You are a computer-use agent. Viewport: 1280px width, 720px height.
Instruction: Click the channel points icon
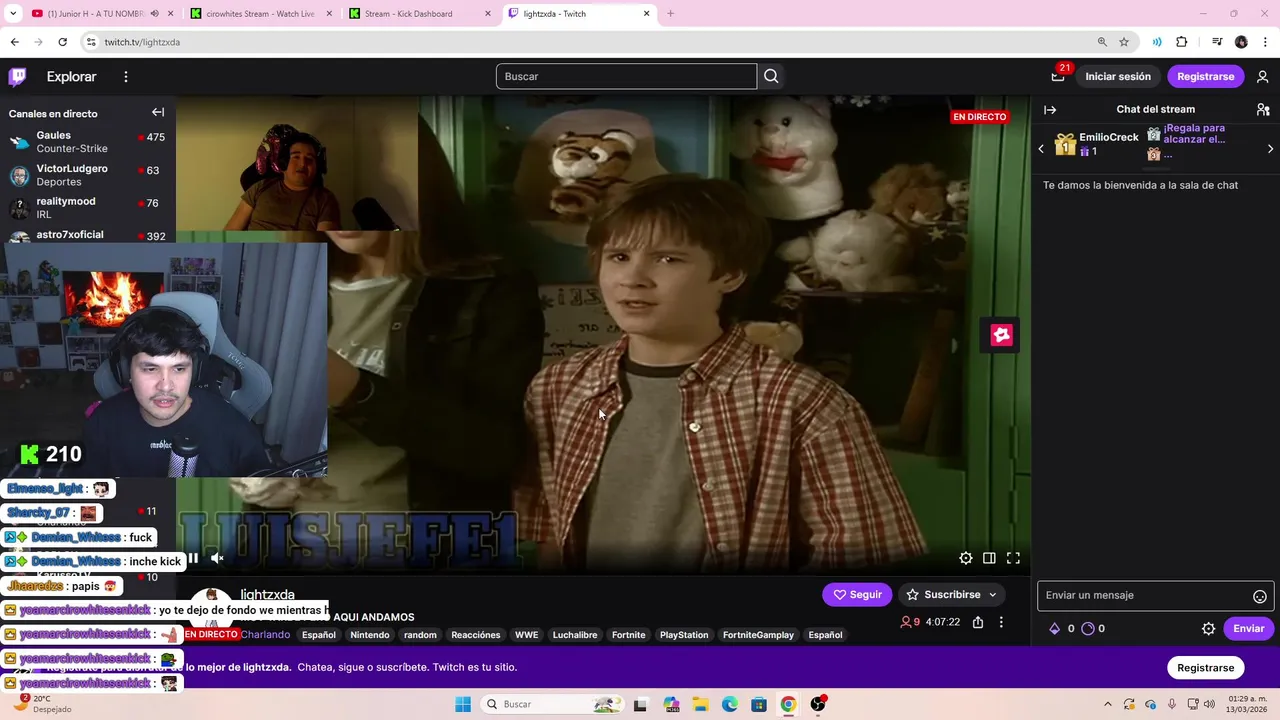[1088, 628]
